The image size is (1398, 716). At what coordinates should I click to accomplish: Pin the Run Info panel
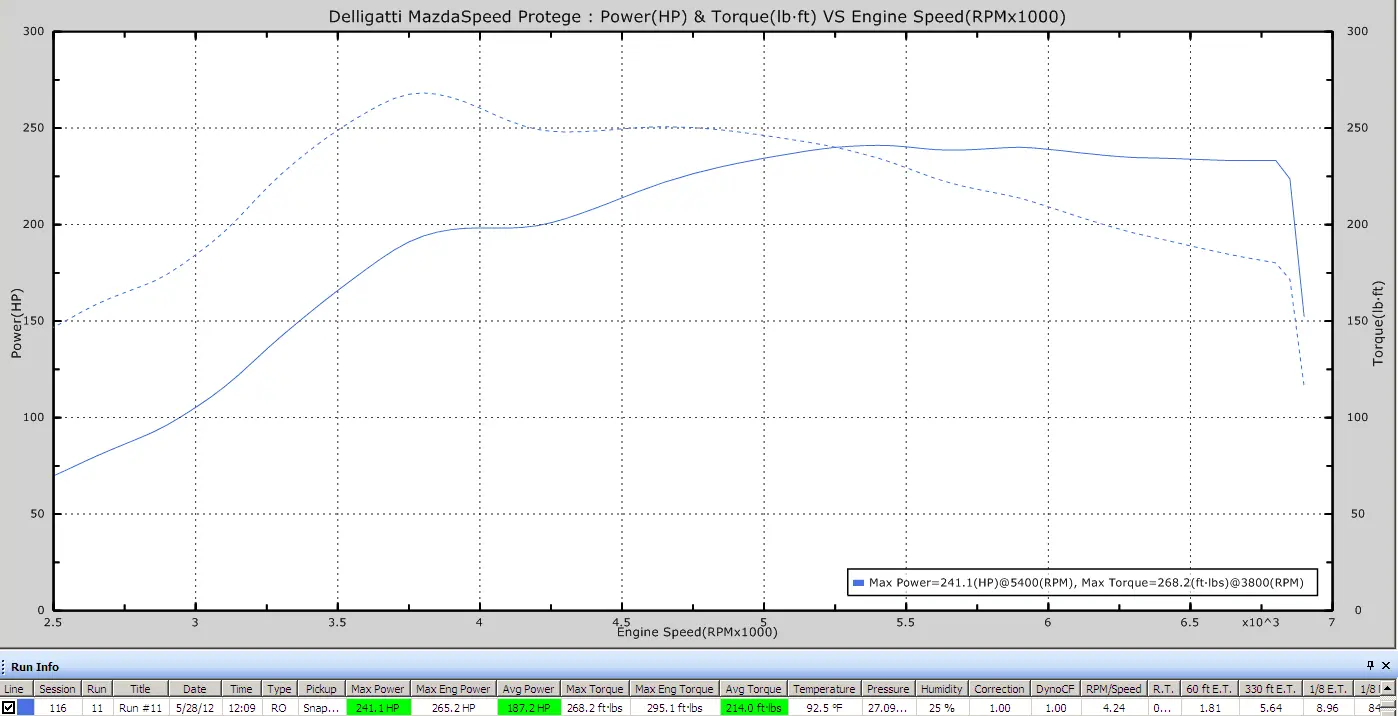[x=1370, y=666]
